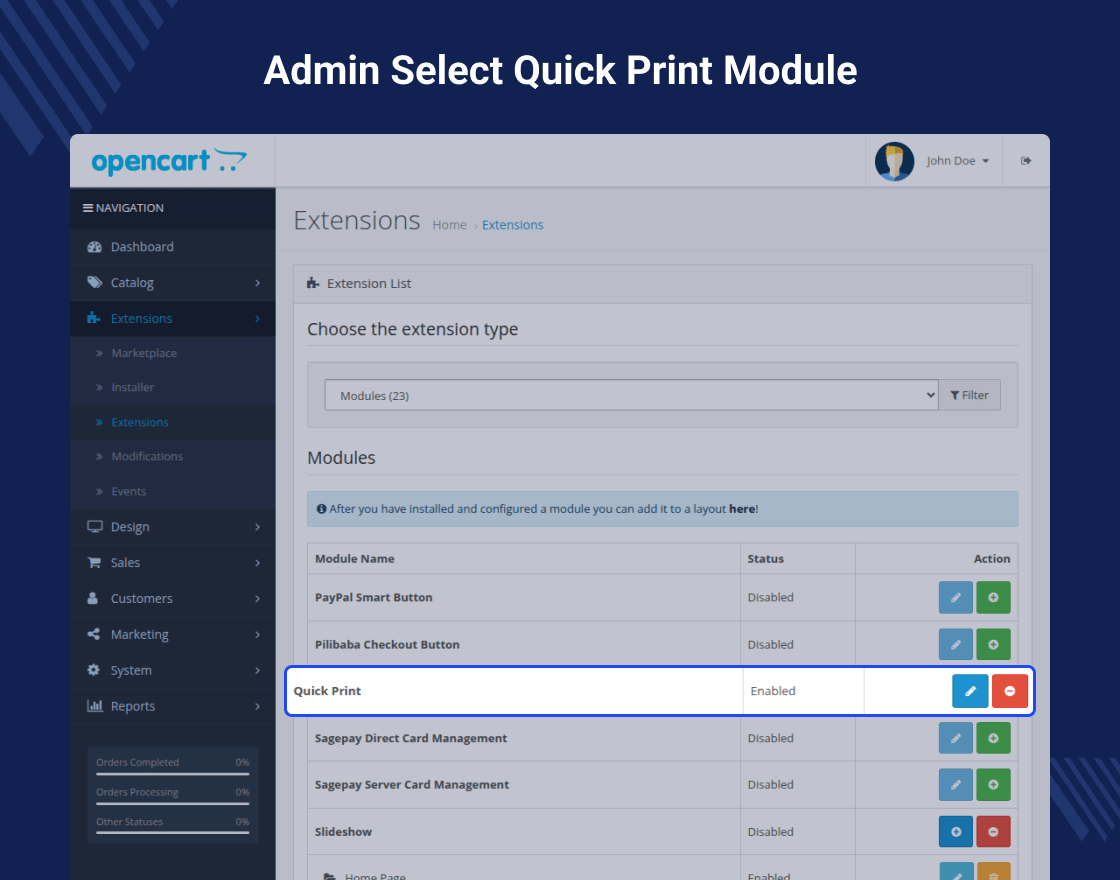Image resolution: width=1120 pixels, height=880 pixels.
Task: Edit the Pilibaba Checkout Button module
Action: click(955, 645)
